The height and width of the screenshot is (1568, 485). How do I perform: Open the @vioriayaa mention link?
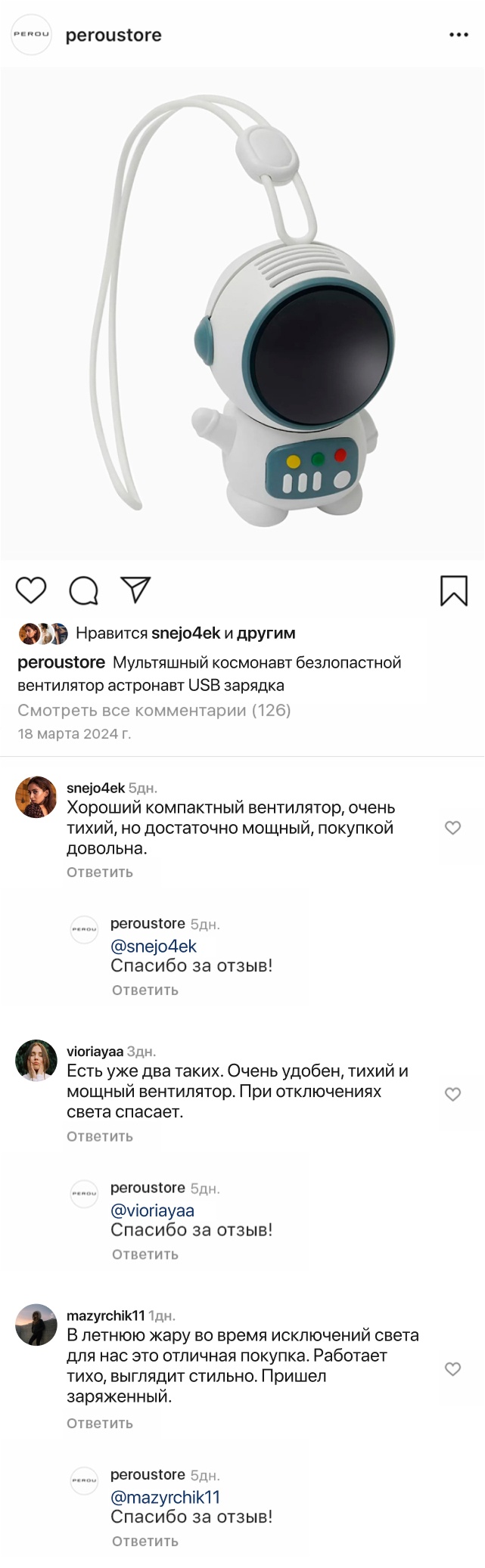(x=152, y=1210)
